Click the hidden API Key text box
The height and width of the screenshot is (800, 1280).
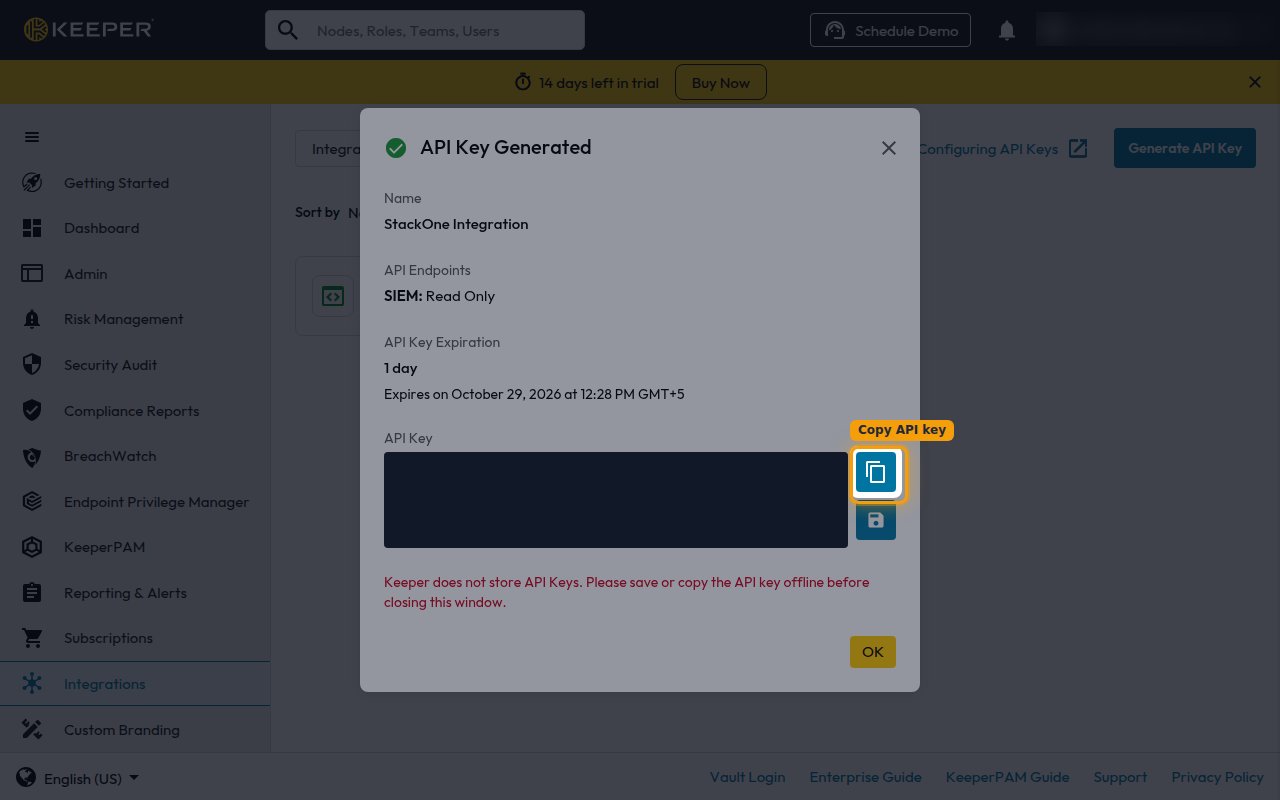616,500
